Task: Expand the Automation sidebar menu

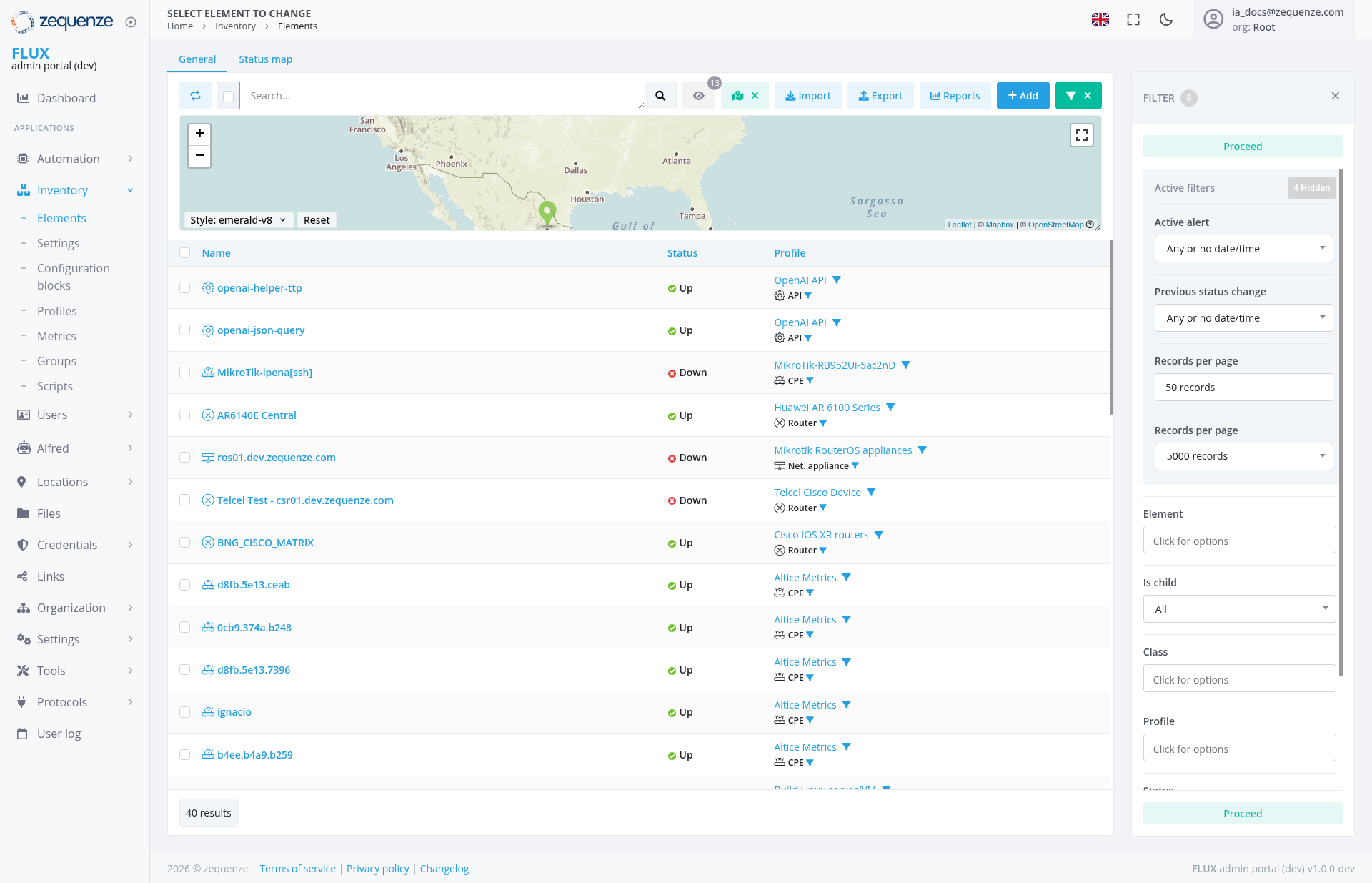Action: coord(75,159)
